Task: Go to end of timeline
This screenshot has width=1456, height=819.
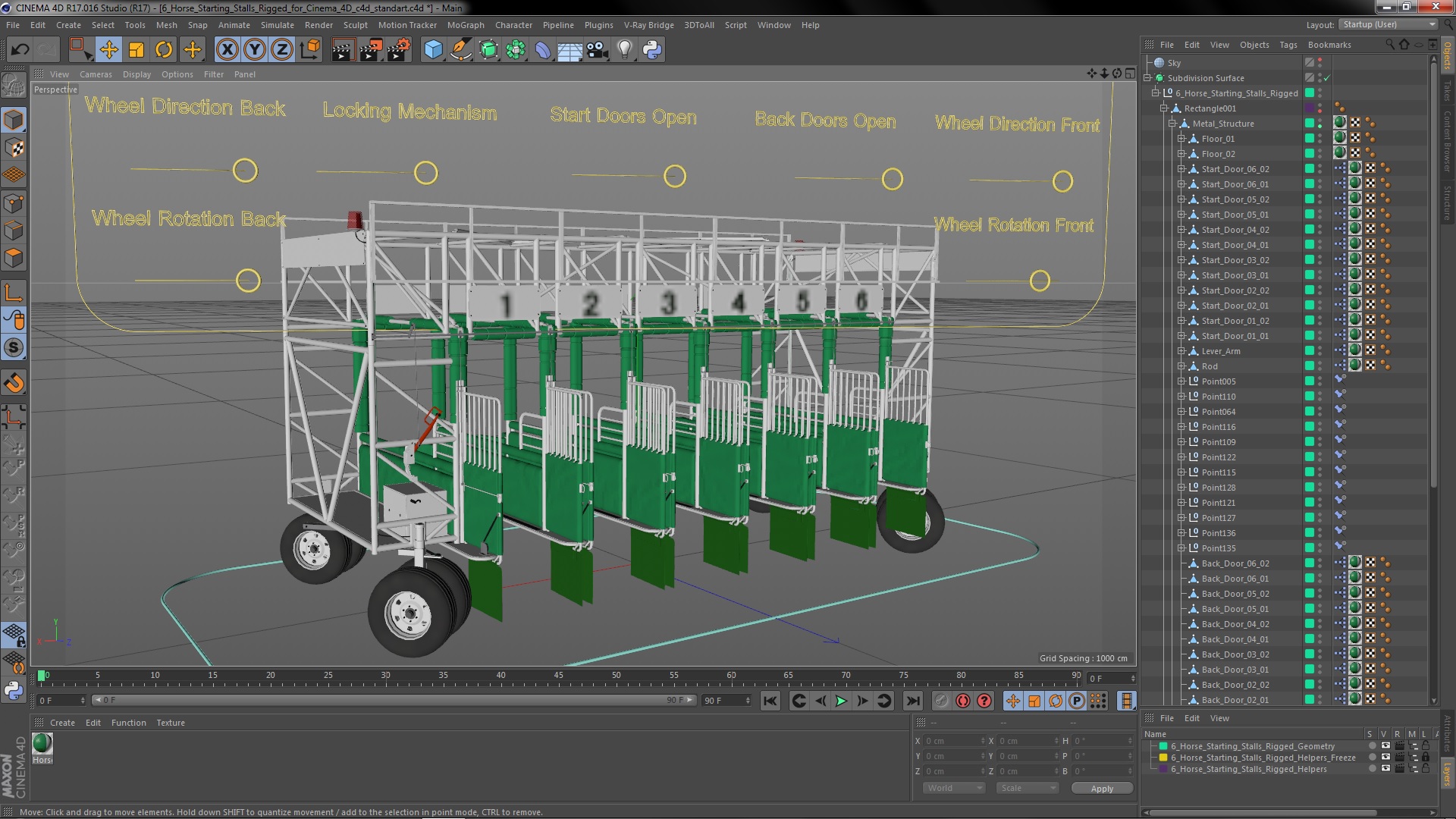Action: click(913, 701)
